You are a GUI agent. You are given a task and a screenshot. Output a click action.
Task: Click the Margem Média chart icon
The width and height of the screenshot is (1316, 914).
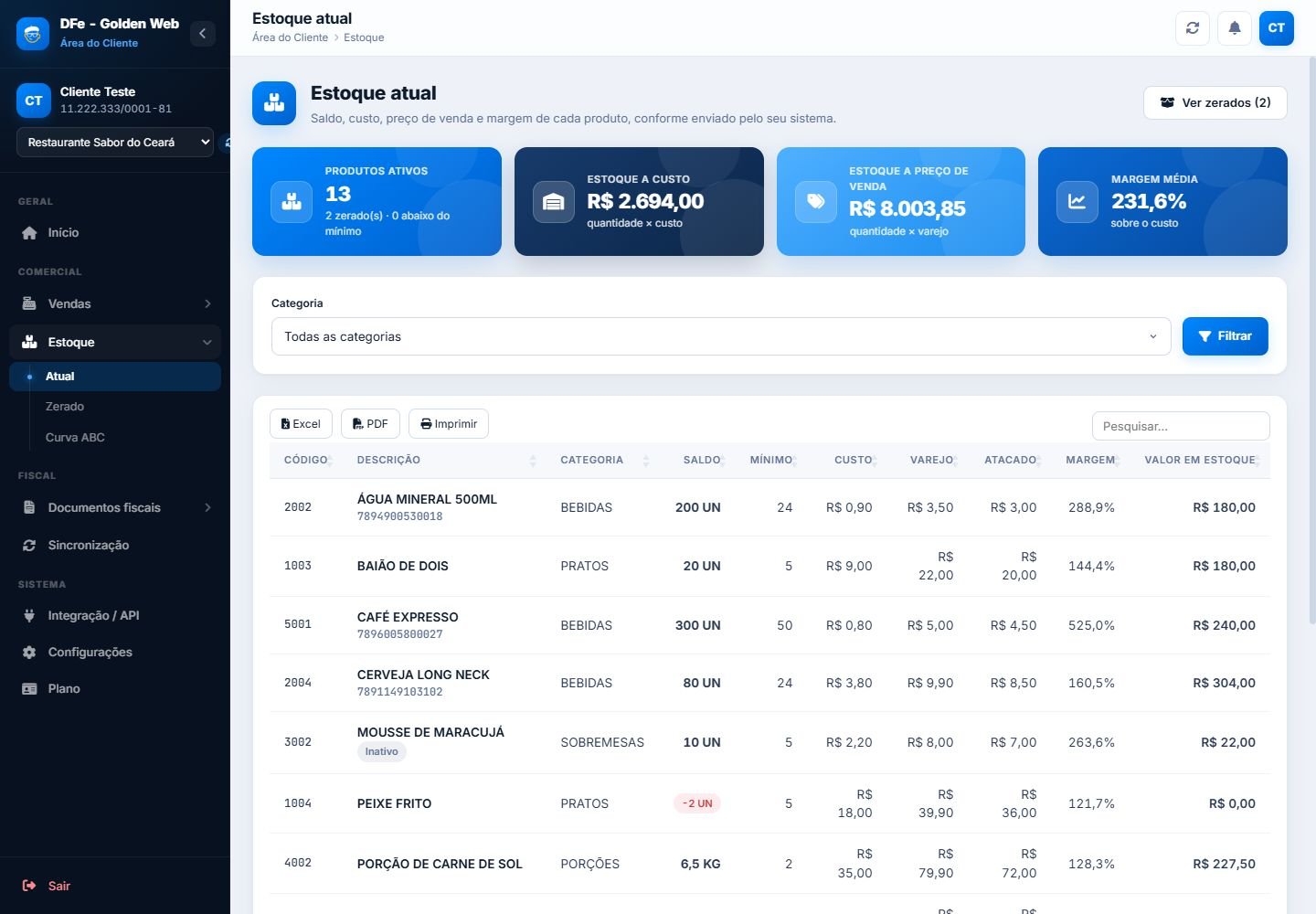pyautogui.click(x=1077, y=202)
